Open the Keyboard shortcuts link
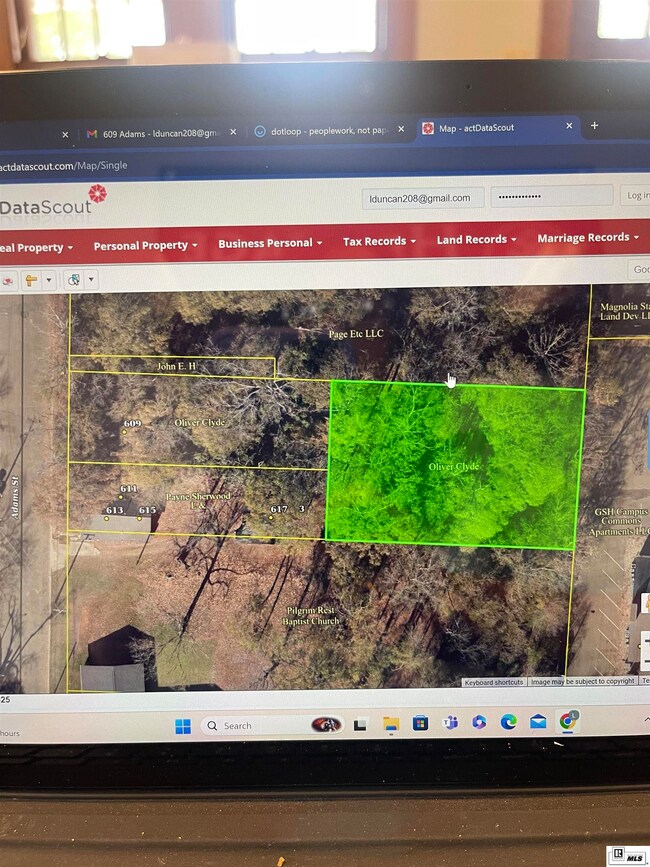This screenshot has height=867, width=650. [x=494, y=682]
